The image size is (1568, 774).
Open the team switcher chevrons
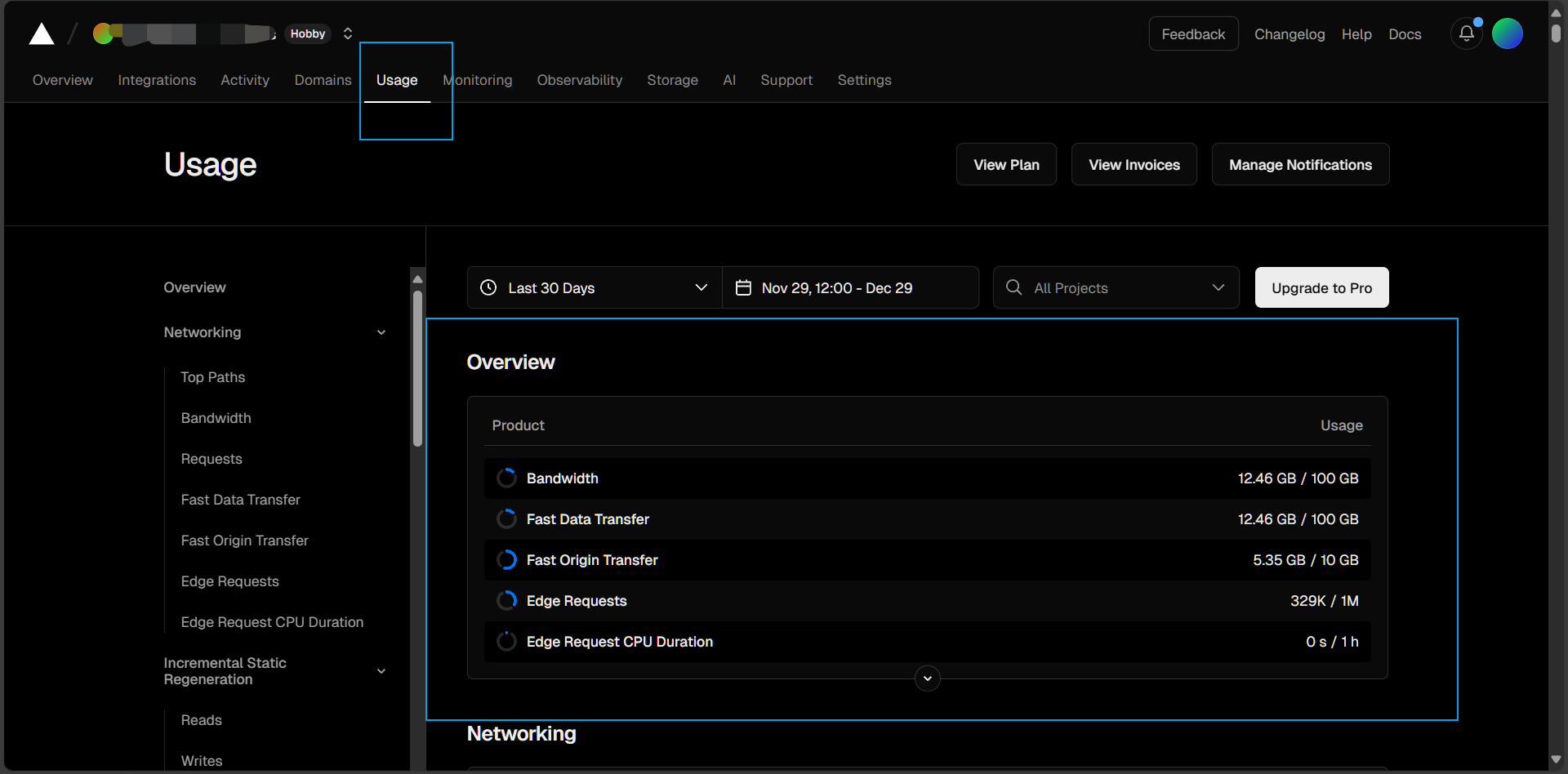[x=348, y=33]
